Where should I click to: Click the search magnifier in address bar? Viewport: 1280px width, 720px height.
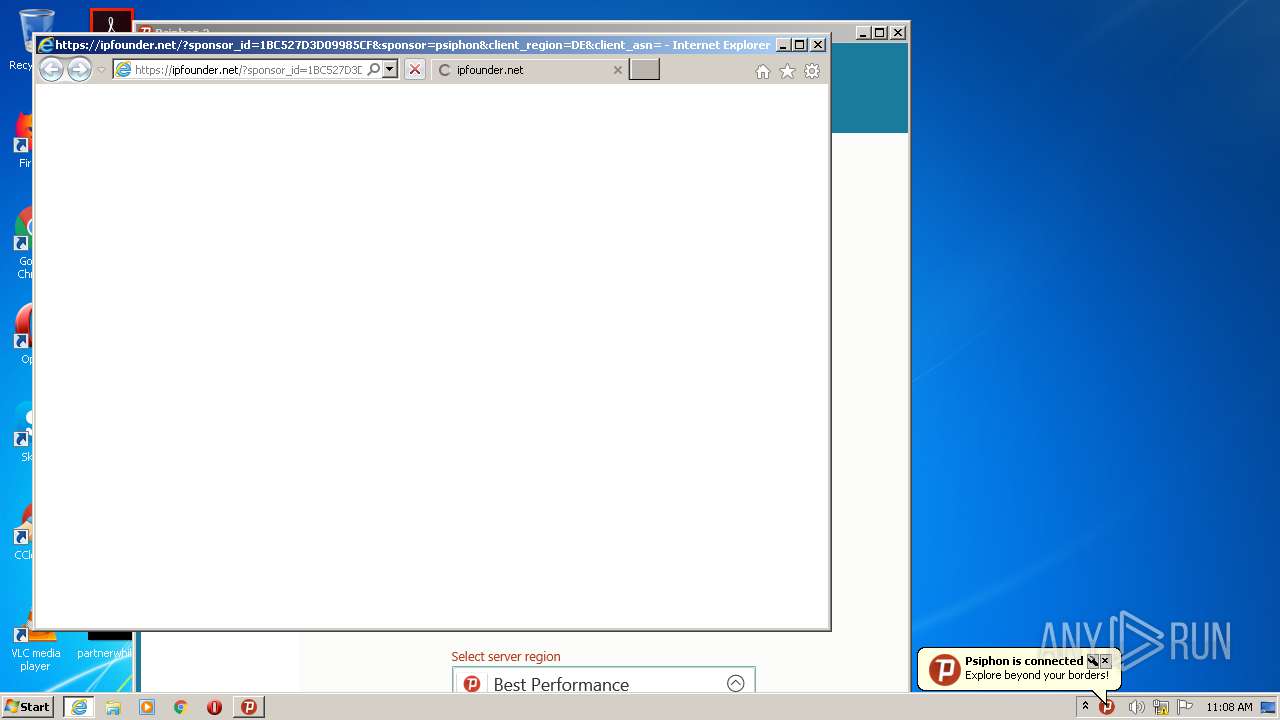374,70
